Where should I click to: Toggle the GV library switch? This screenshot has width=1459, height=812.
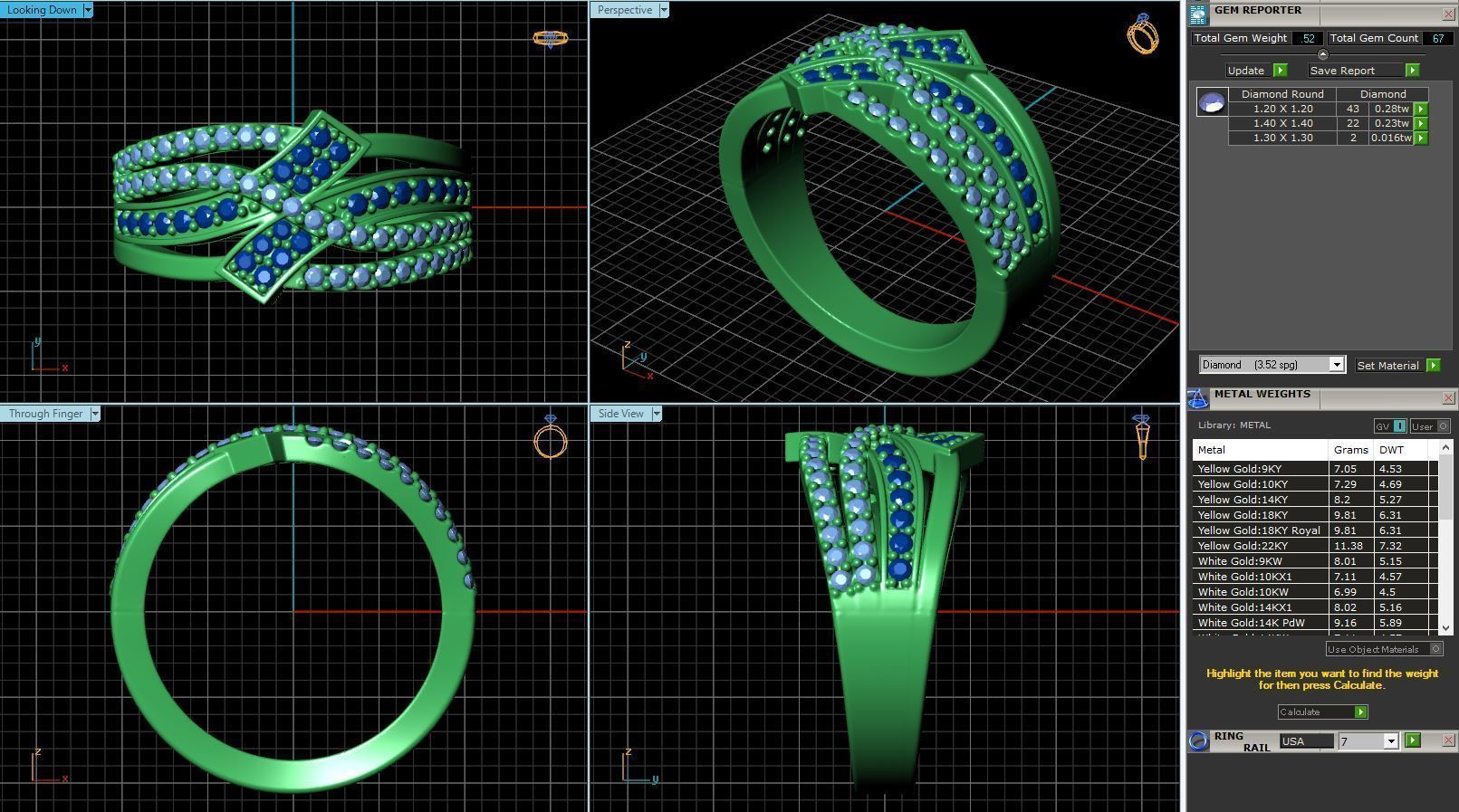tap(1390, 426)
